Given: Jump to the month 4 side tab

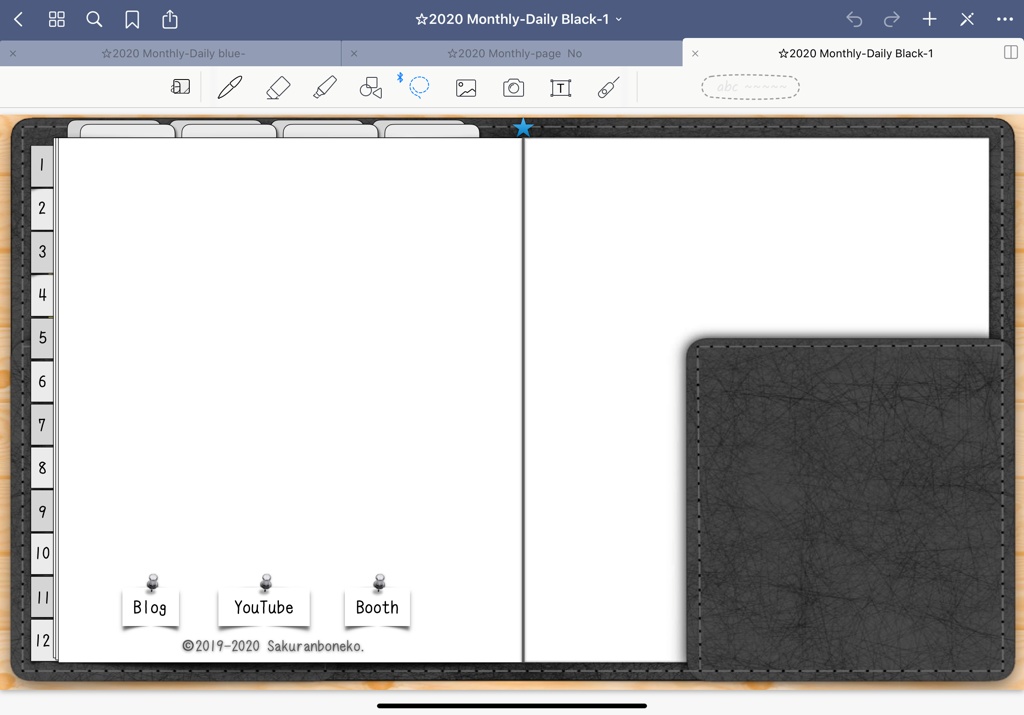Looking at the screenshot, I should (42, 294).
